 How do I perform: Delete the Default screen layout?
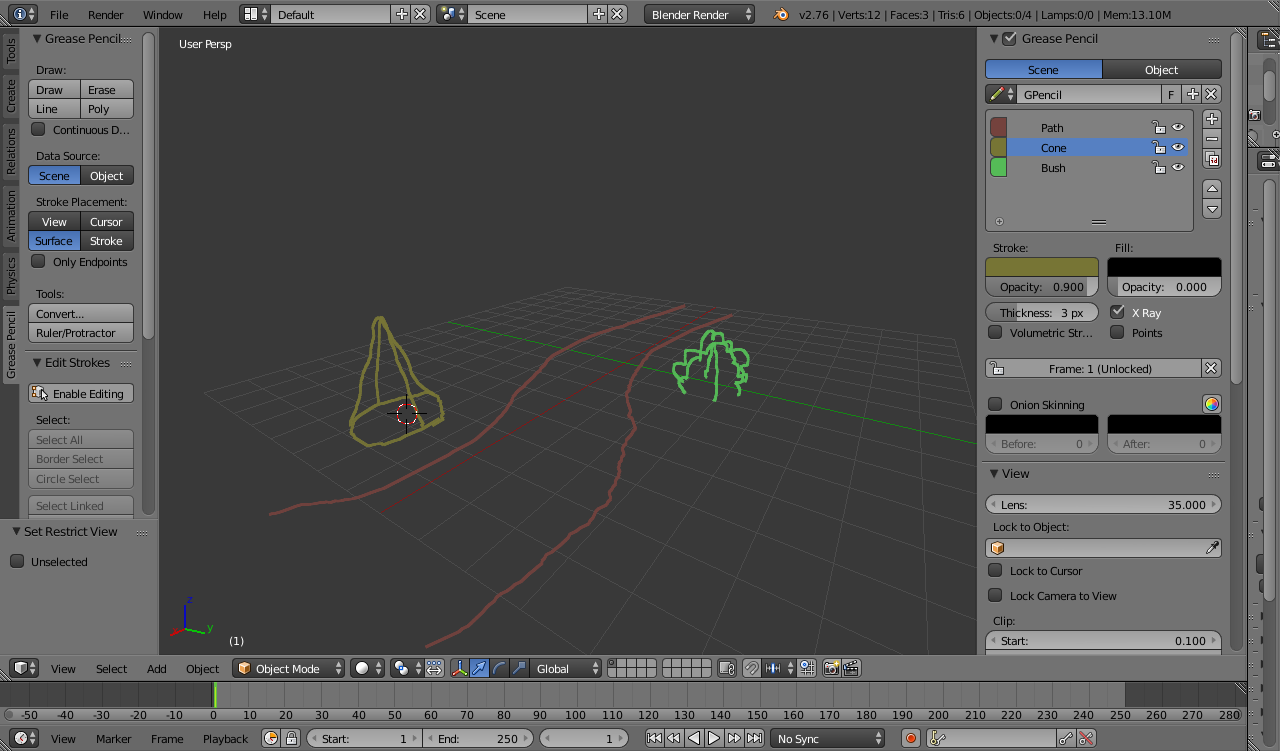tap(421, 15)
